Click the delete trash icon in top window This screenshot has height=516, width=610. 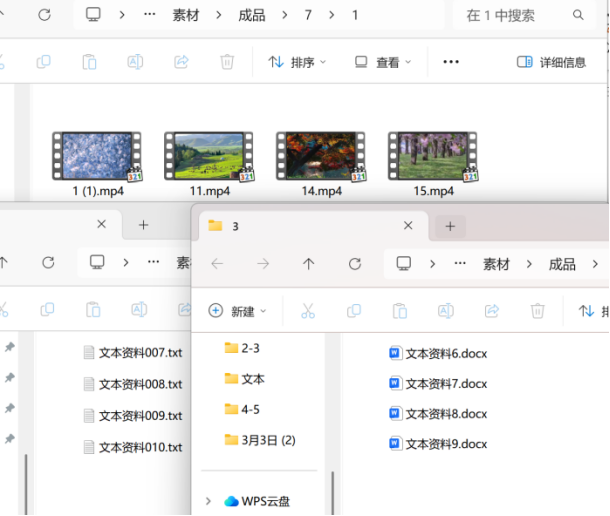(227, 62)
